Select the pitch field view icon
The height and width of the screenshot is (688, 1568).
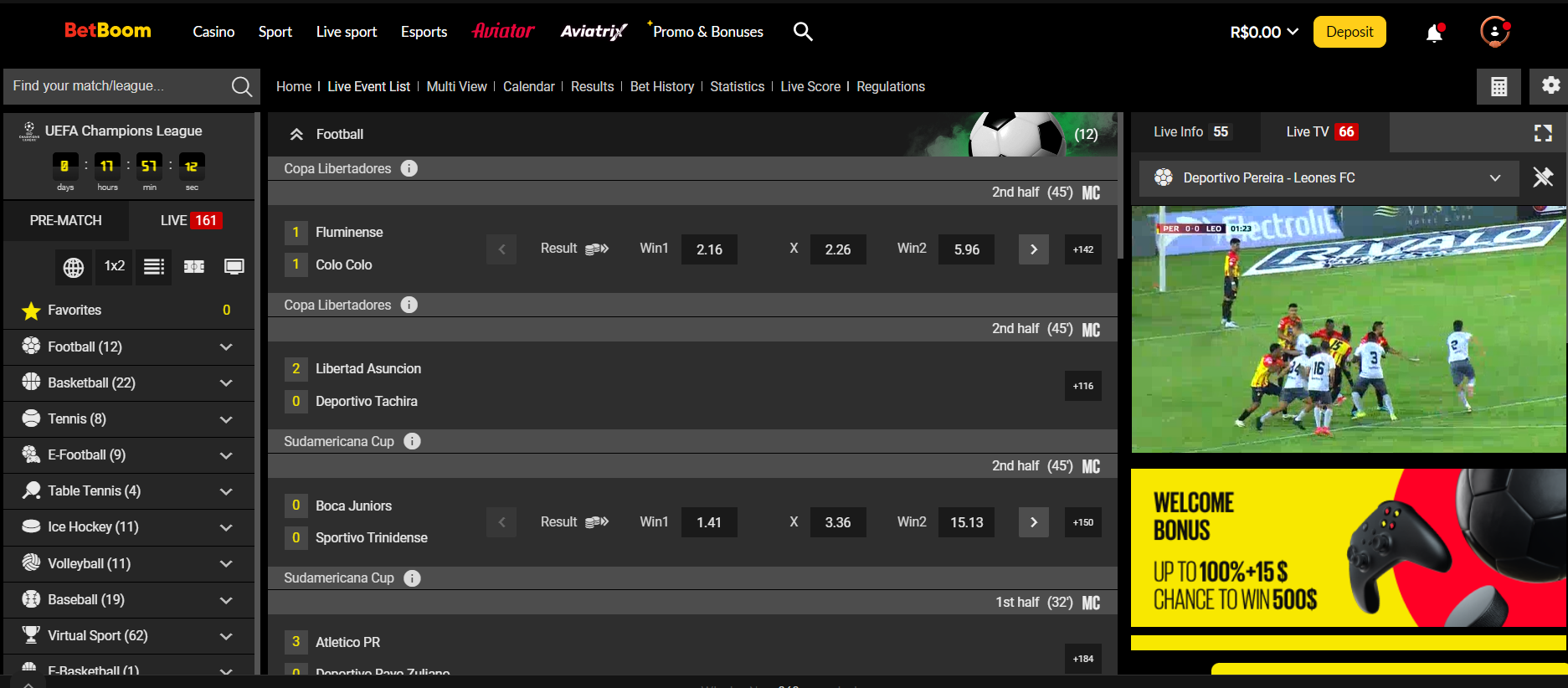pos(194,267)
